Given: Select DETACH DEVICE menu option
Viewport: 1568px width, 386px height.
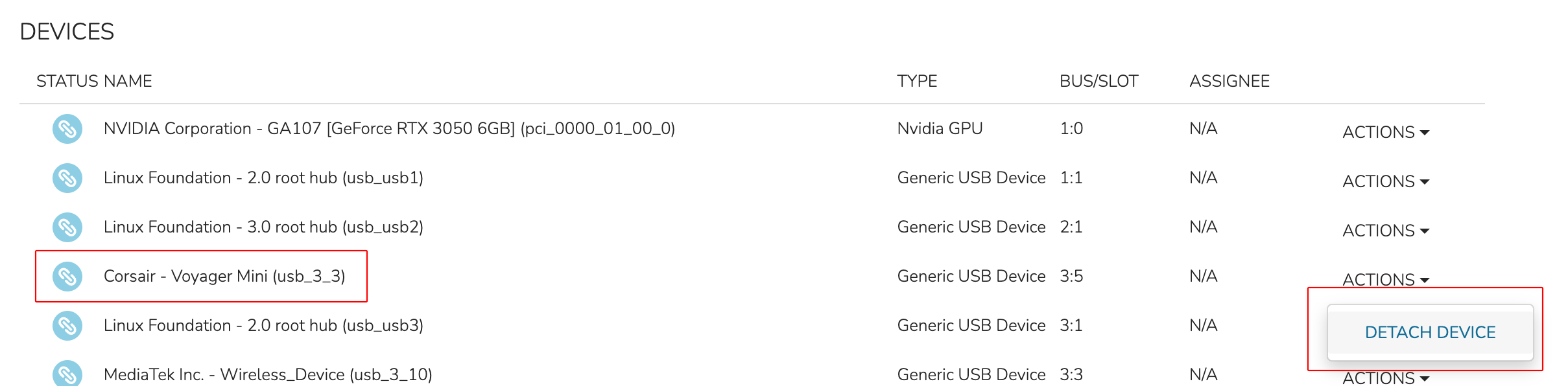Looking at the screenshot, I should 1430,332.
